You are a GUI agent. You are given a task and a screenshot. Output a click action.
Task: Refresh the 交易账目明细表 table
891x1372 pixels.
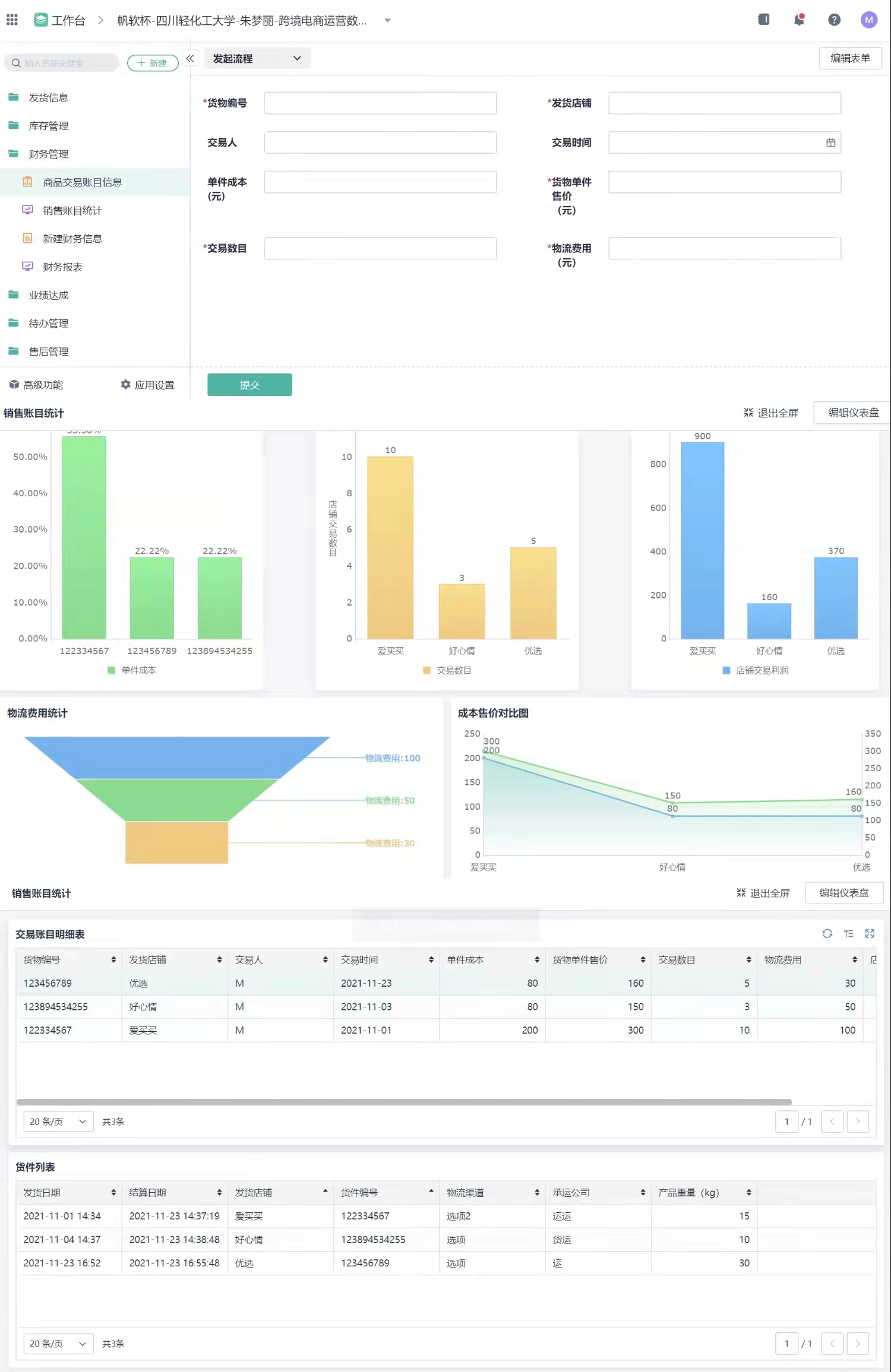[x=827, y=933]
